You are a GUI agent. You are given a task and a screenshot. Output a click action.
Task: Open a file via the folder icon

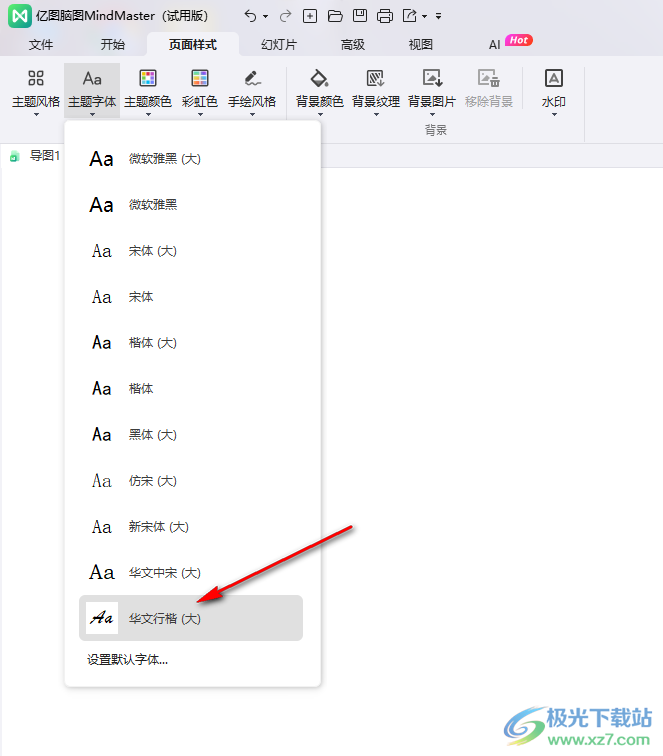335,16
